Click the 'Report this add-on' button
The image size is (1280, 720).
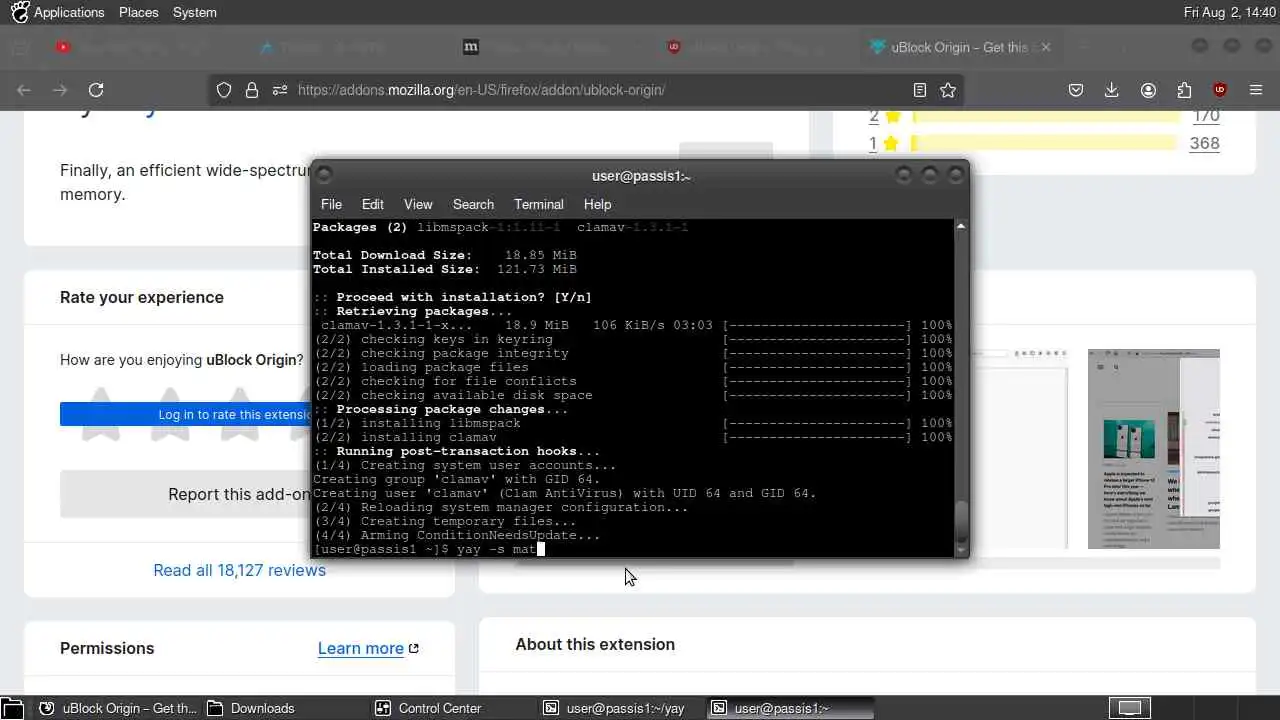coord(185,494)
